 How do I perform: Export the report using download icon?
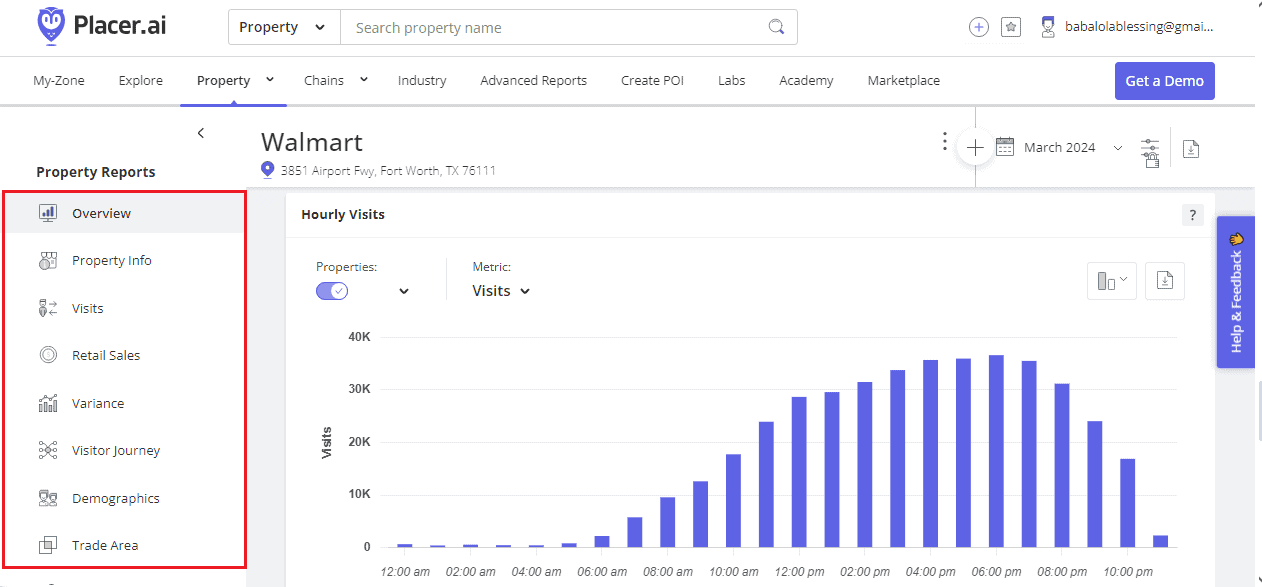tap(1190, 148)
